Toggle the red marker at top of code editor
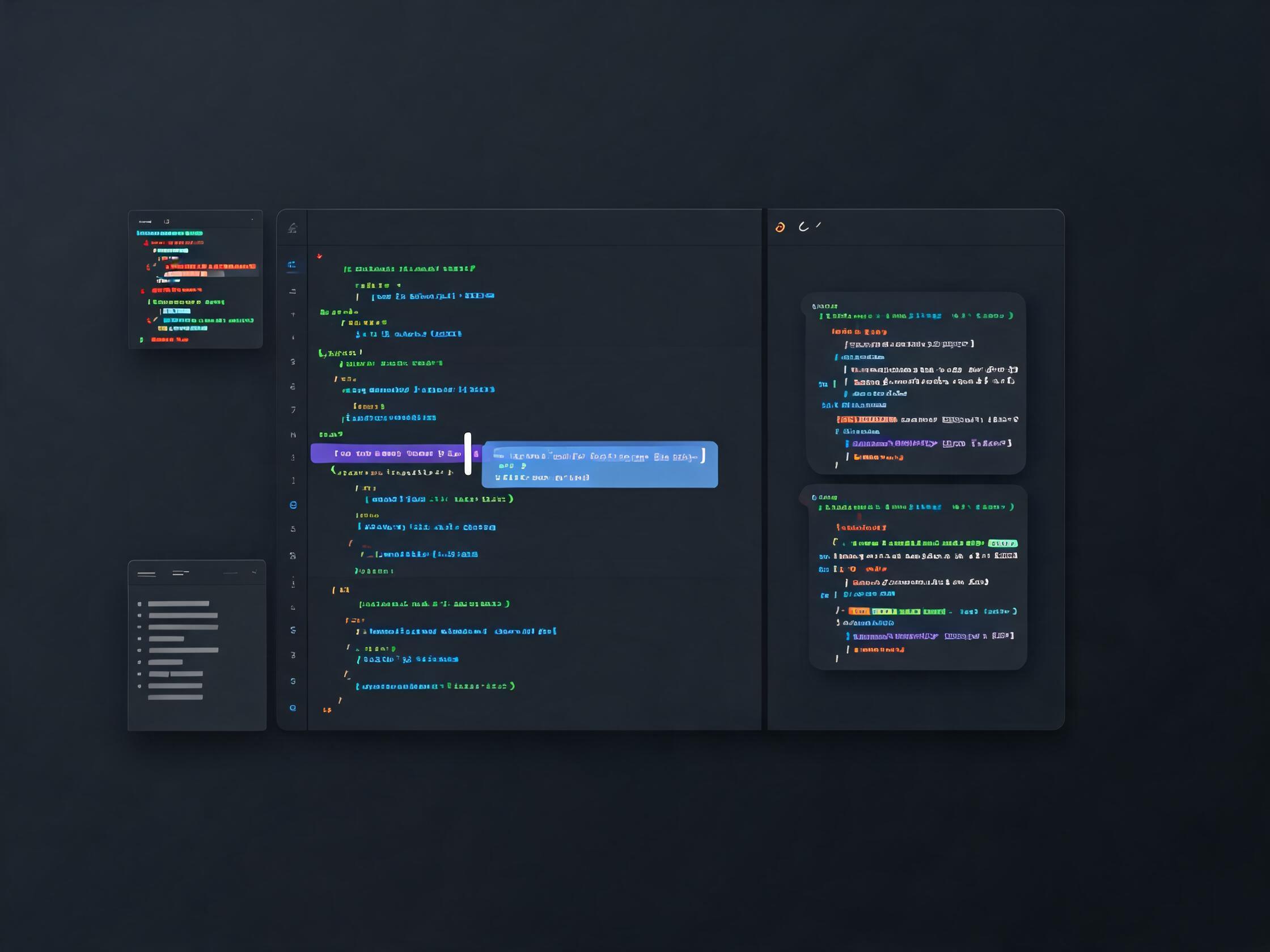The height and width of the screenshot is (952, 1270). [x=319, y=256]
